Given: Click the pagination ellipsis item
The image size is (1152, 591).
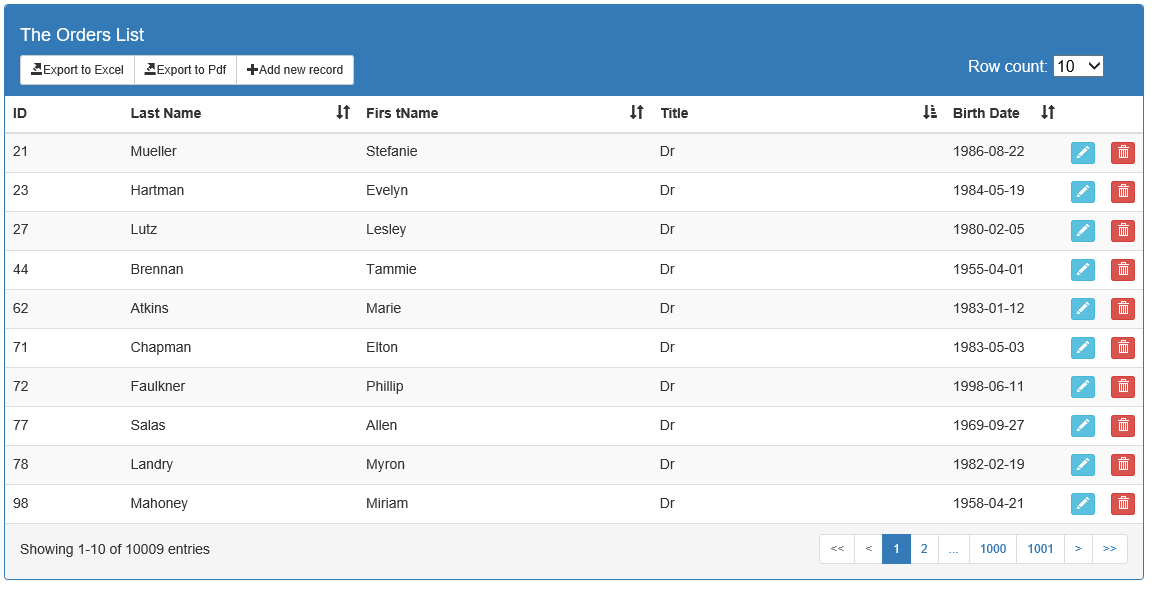Looking at the screenshot, I should click(954, 549).
